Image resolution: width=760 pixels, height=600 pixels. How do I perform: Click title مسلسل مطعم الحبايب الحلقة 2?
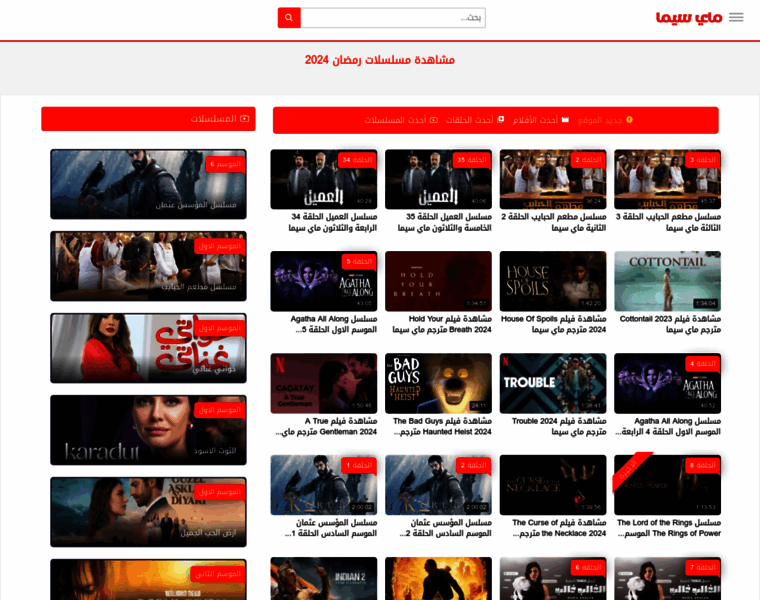[x=554, y=222]
